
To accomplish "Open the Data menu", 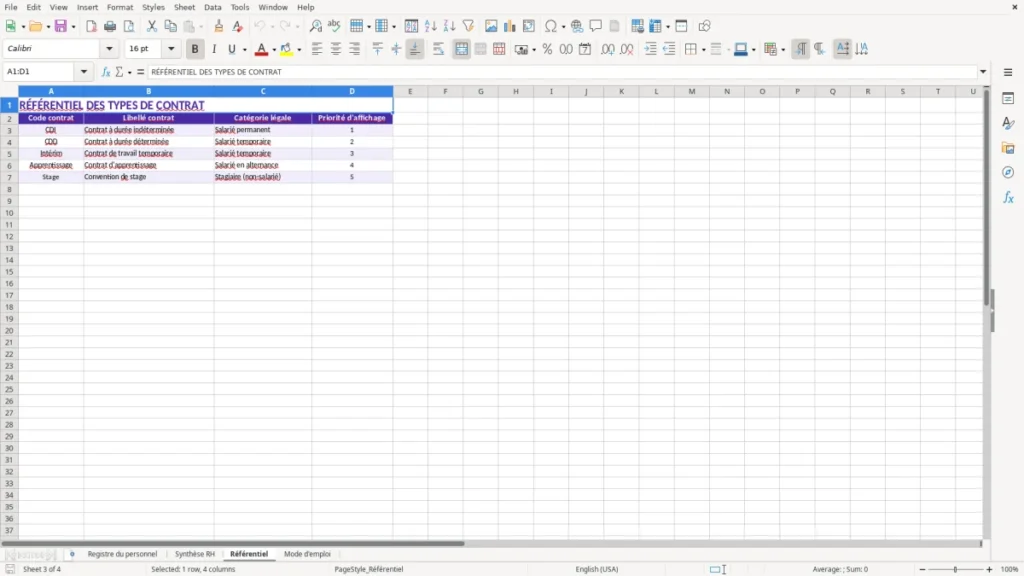I will [212, 7].
